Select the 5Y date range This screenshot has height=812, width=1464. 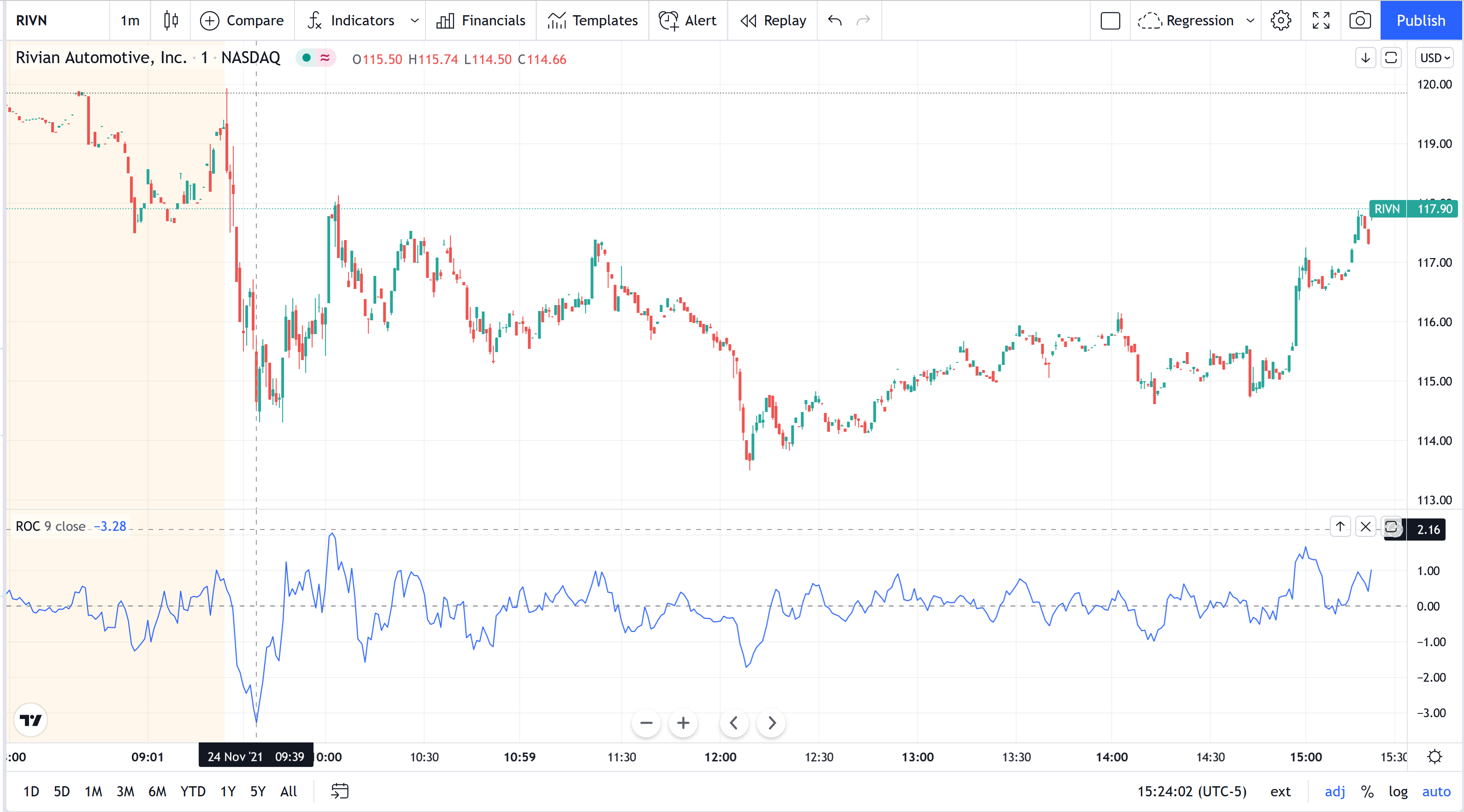click(258, 792)
